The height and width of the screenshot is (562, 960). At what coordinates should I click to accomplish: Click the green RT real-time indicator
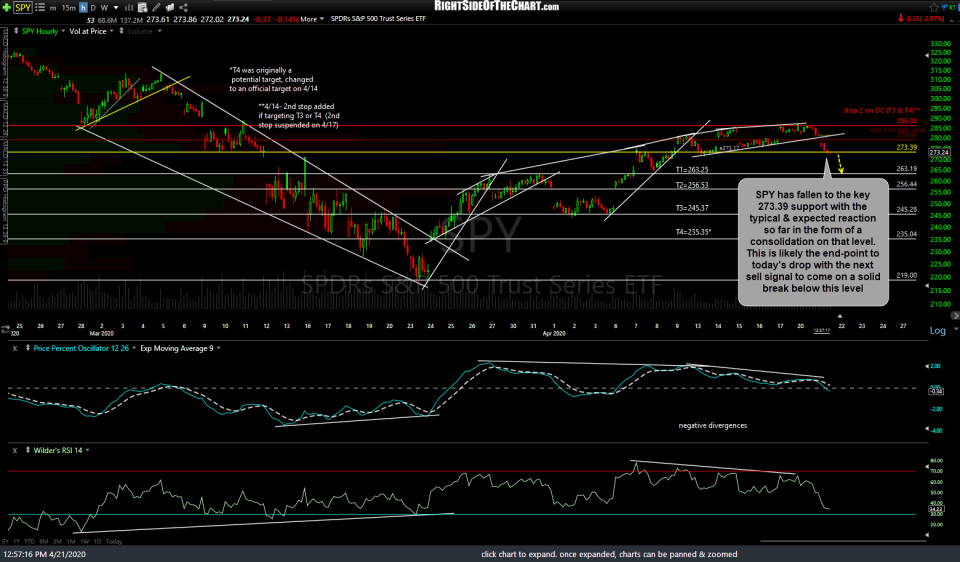coord(954,7)
